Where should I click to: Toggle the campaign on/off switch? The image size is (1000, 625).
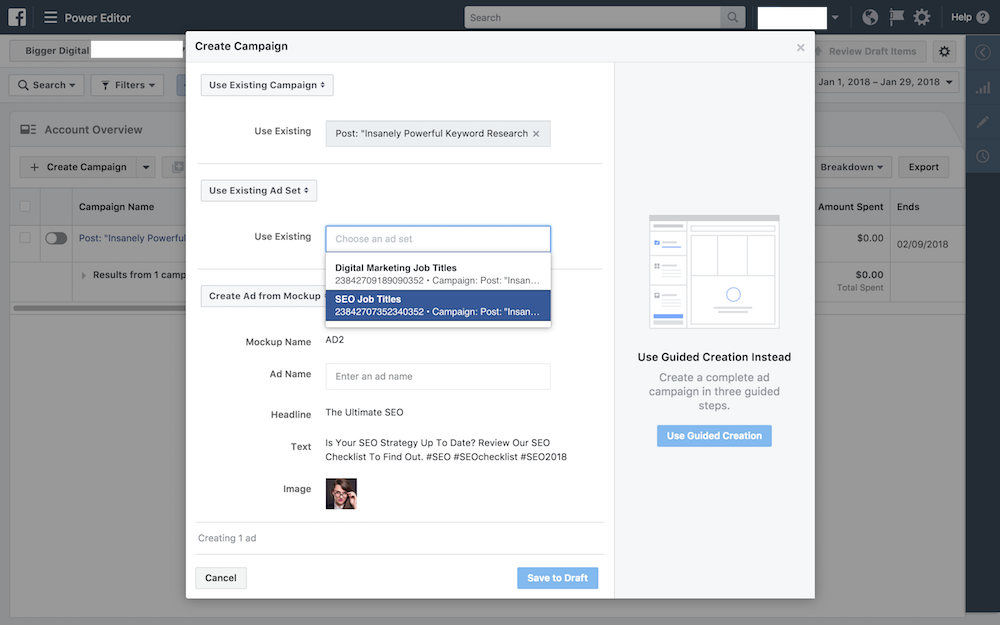[x=56, y=238]
